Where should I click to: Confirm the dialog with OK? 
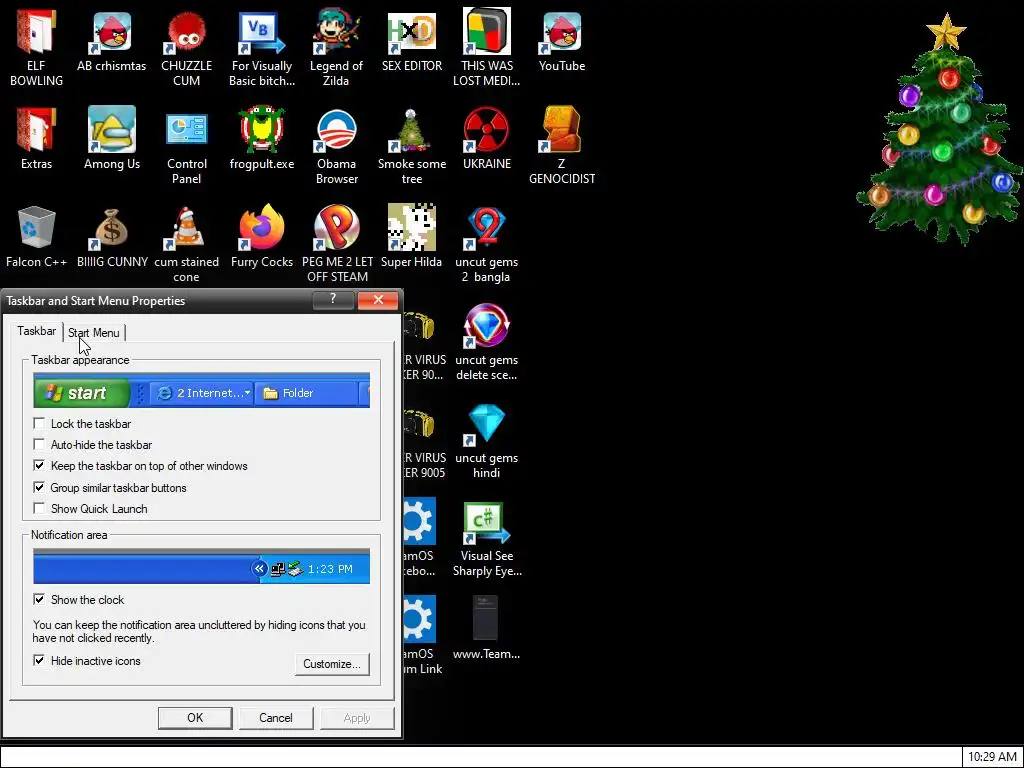(195, 718)
